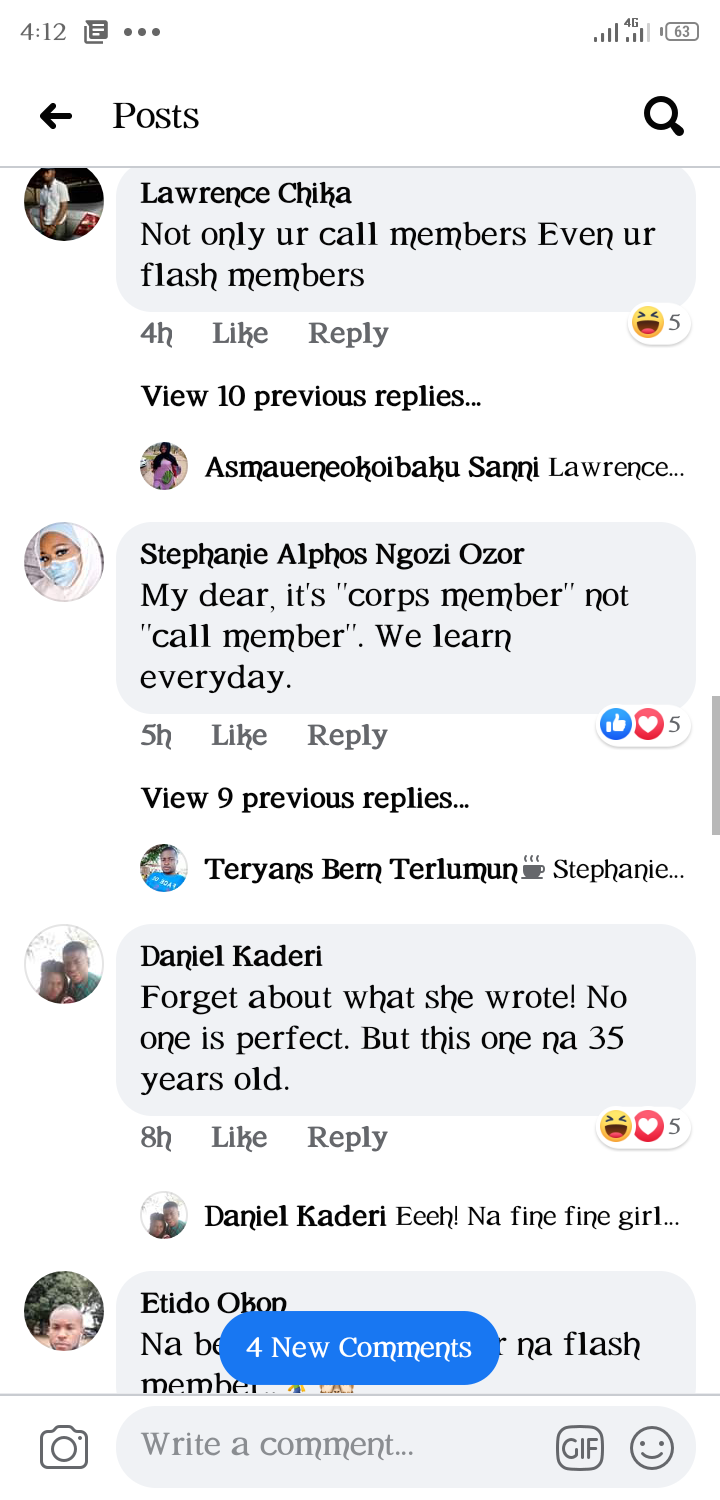Screen dimensions: 720x1500
Task: View reactions on Lawrence Chika's comment
Action: 659,323
